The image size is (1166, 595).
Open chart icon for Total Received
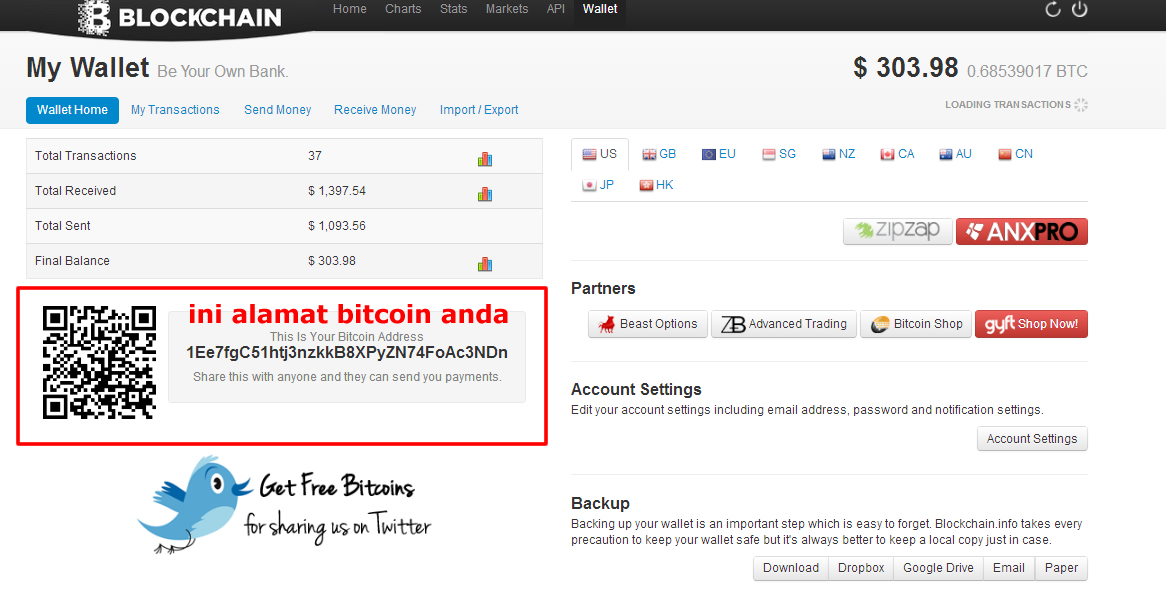pyautogui.click(x=485, y=193)
